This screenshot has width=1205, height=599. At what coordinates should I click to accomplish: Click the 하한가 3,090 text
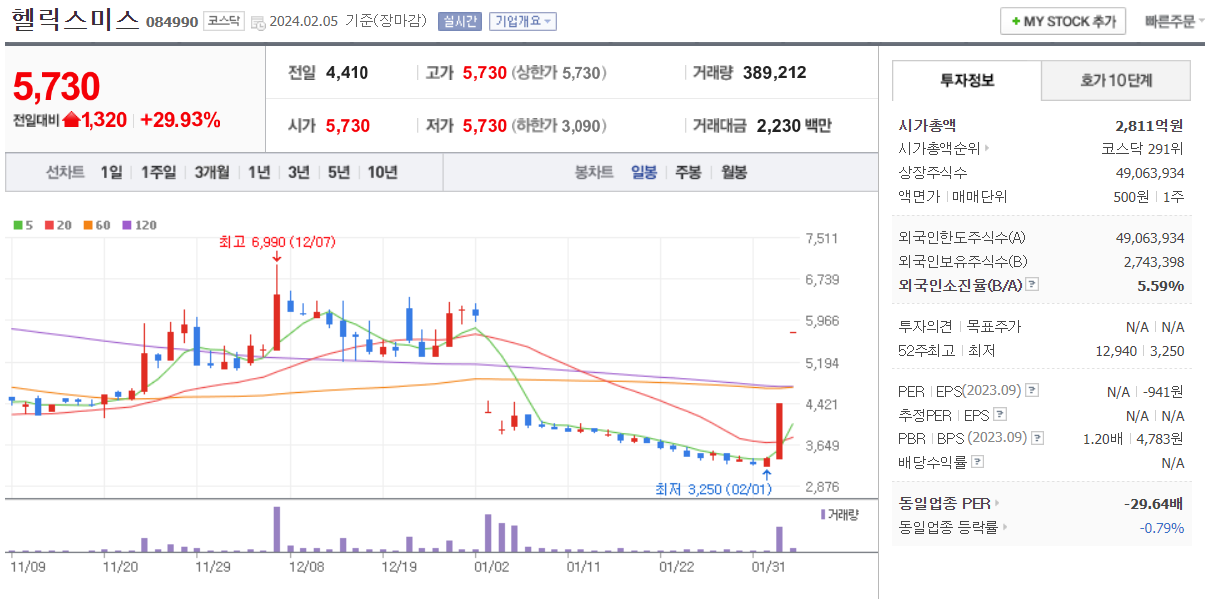point(559,125)
